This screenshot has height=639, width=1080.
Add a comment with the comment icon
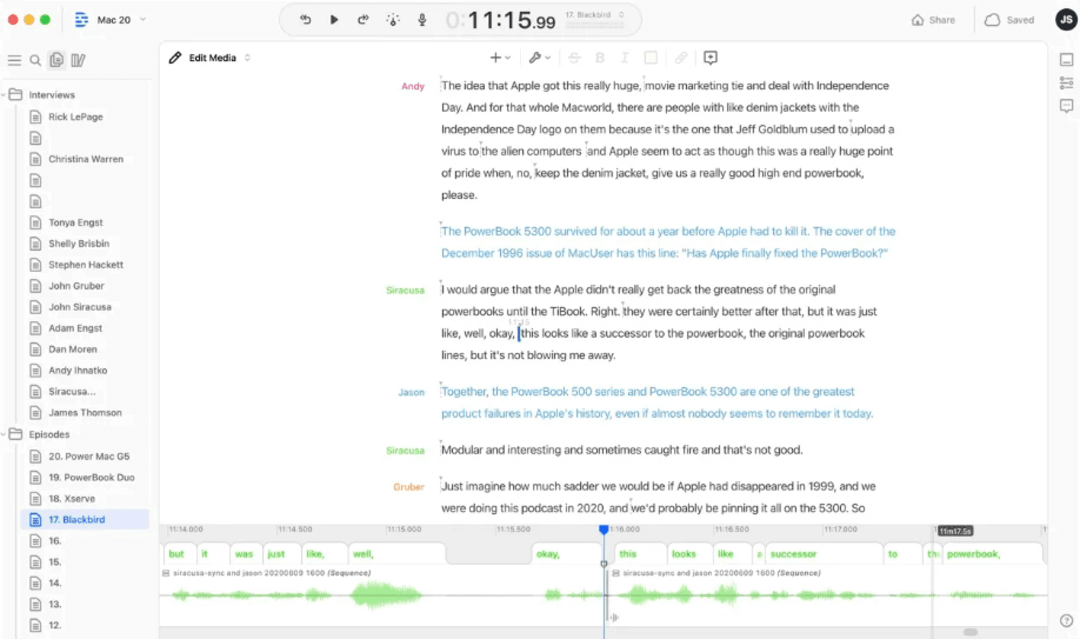711,58
